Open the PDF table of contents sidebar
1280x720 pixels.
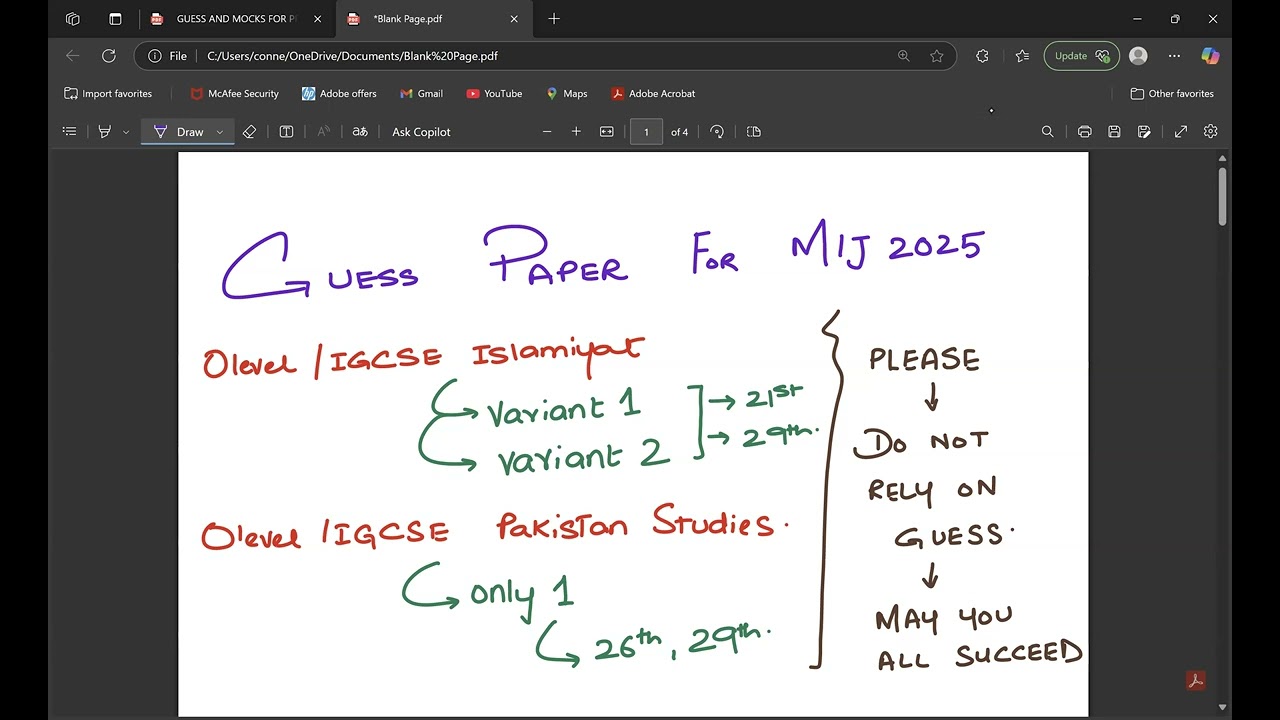(x=69, y=131)
